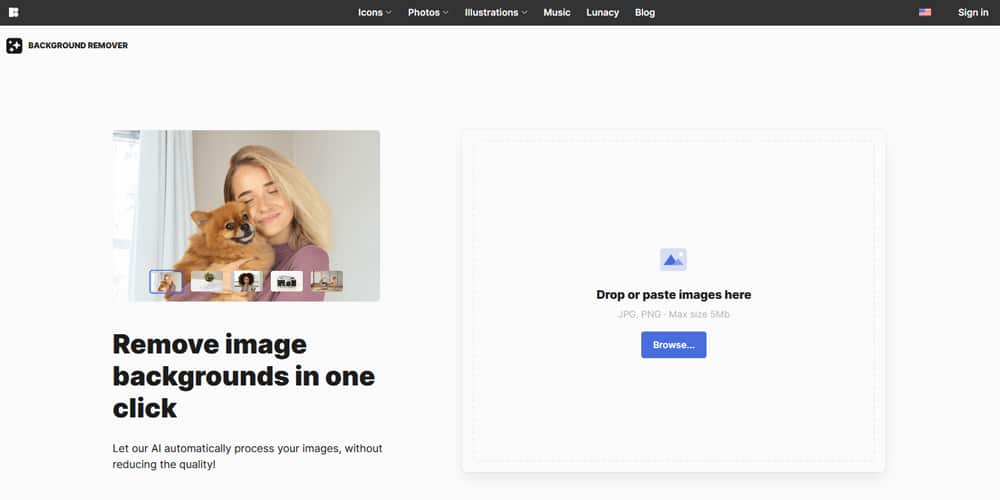Viewport: 1000px width, 500px height.
Task: Click the BACKGROUND REMOVER title text
Action: point(78,46)
